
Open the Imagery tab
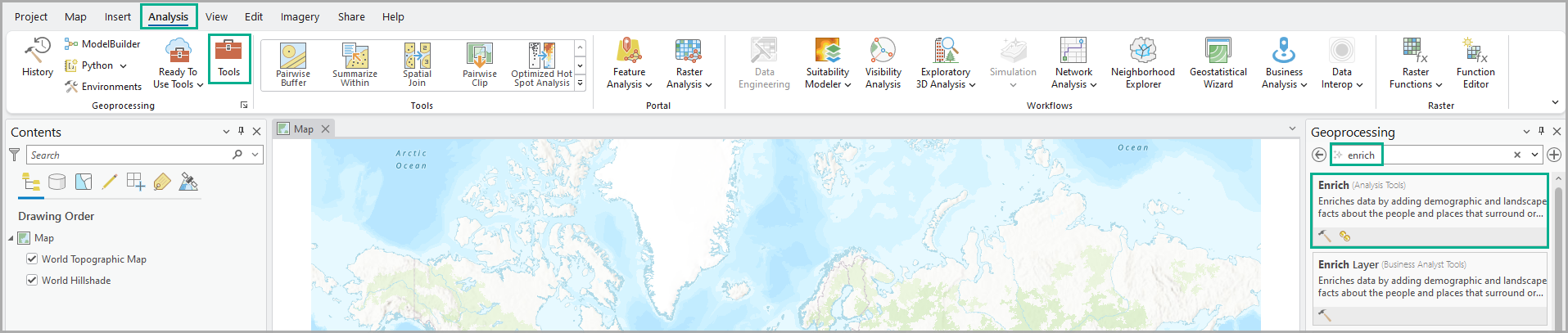[x=300, y=16]
